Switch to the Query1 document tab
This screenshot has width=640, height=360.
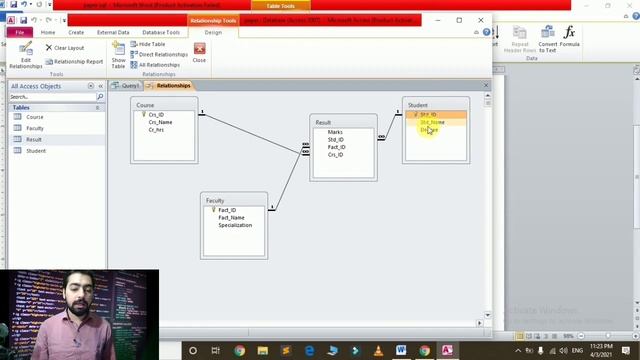[x=126, y=85]
